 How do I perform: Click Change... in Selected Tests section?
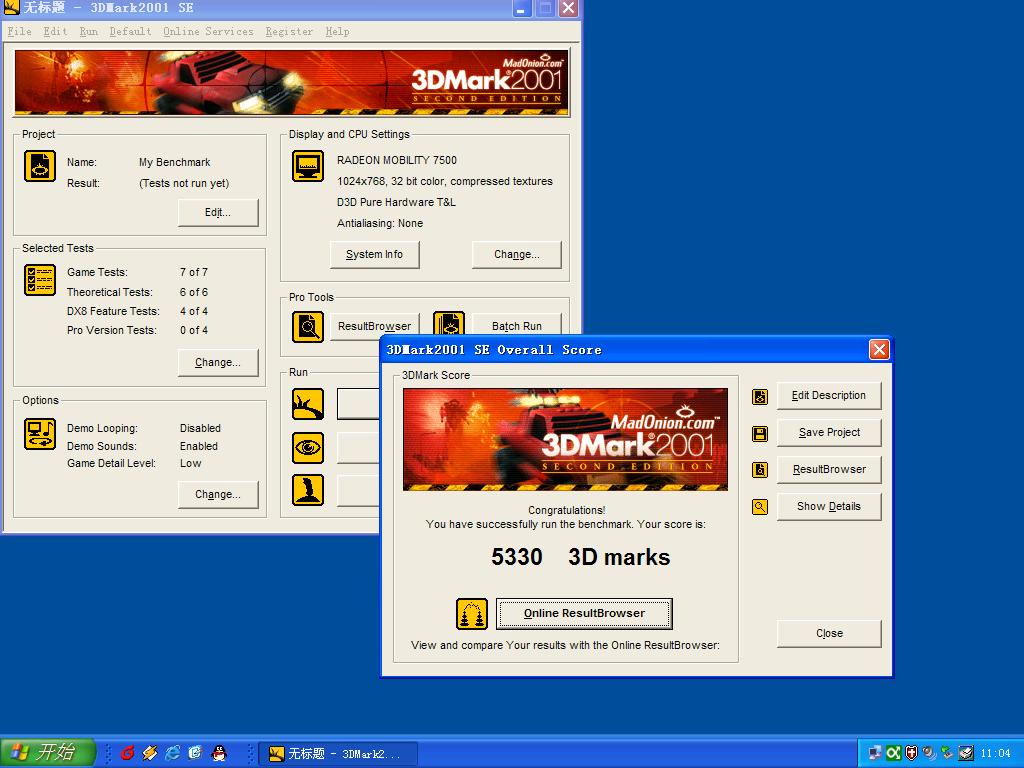(x=218, y=362)
